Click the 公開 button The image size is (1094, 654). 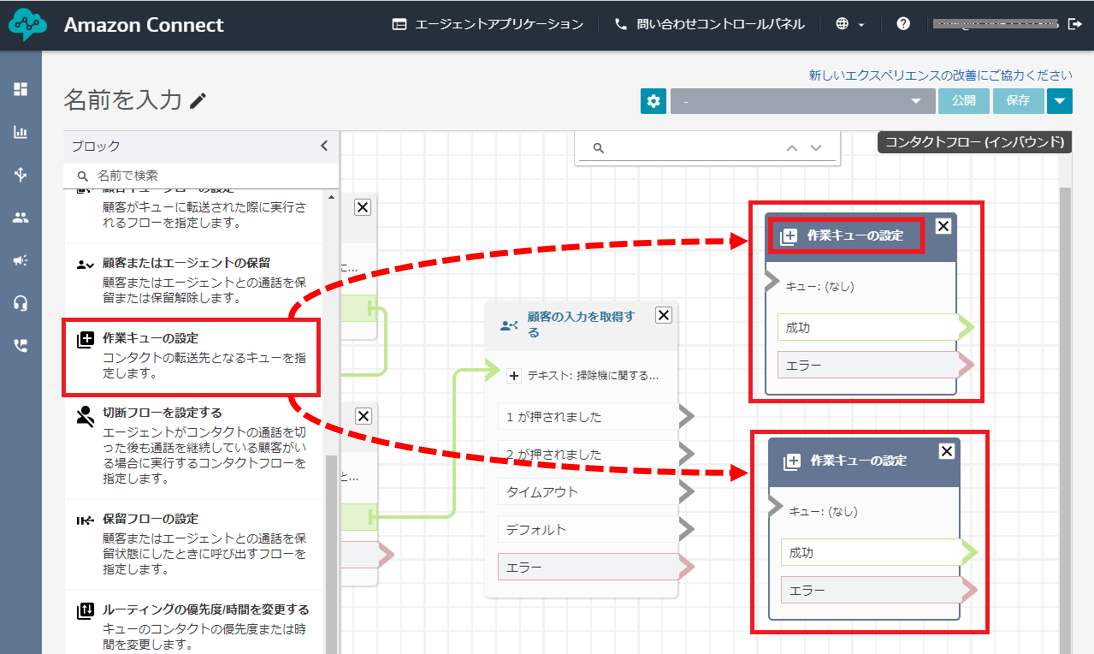tap(964, 101)
